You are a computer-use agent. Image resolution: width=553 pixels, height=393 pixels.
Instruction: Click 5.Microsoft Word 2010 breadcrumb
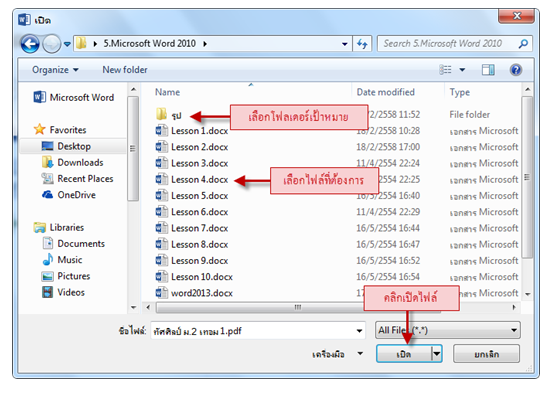(x=150, y=43)
